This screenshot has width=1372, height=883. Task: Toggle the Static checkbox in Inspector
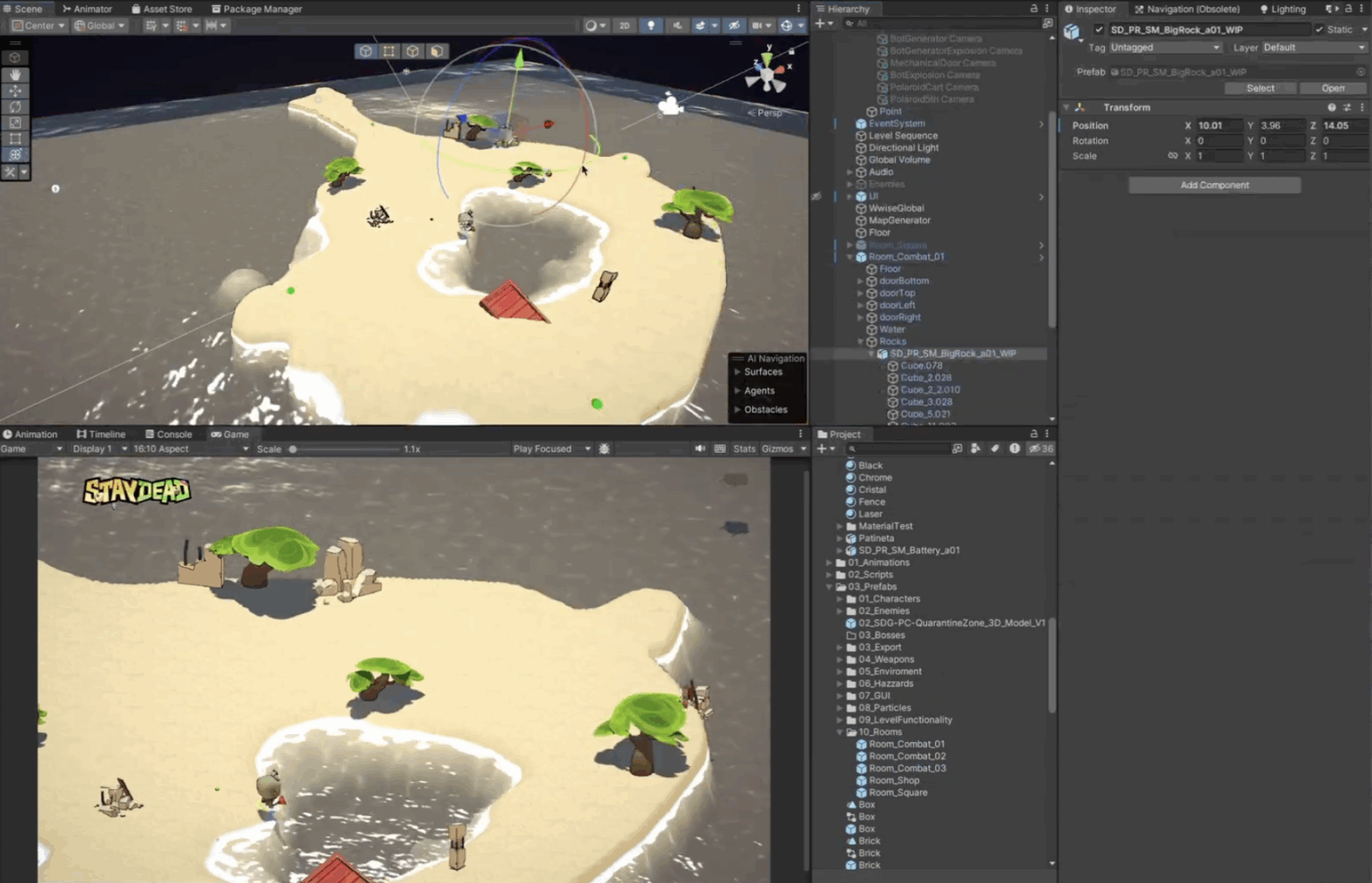1319,29
